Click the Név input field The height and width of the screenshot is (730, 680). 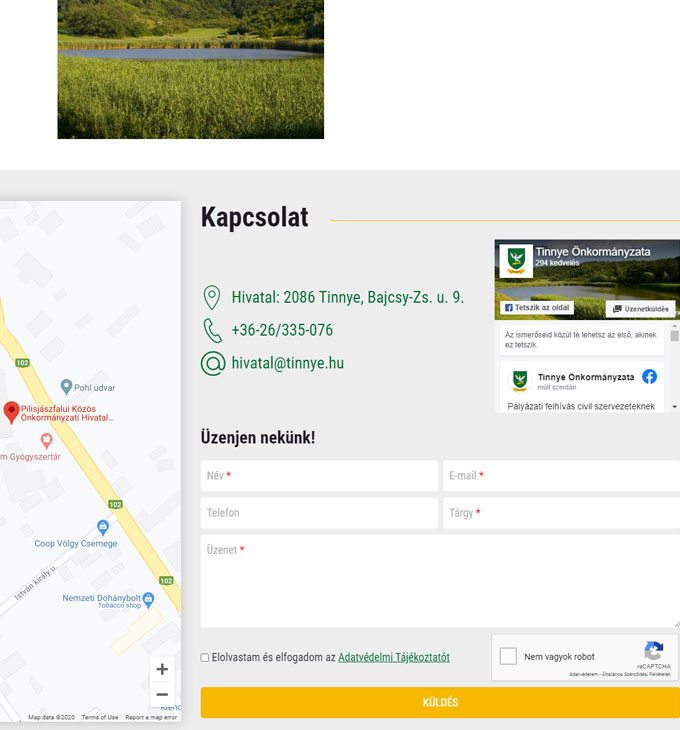(319, 475)
